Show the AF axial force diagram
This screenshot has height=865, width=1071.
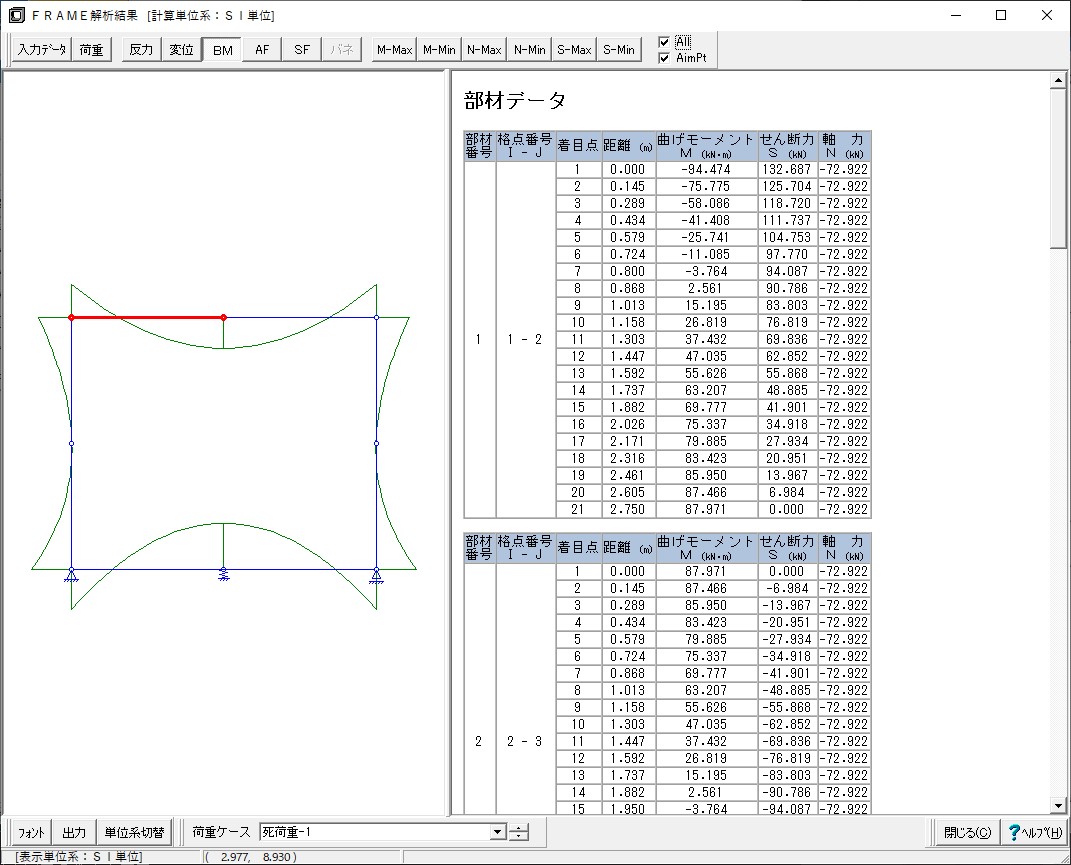click(262, 50)
